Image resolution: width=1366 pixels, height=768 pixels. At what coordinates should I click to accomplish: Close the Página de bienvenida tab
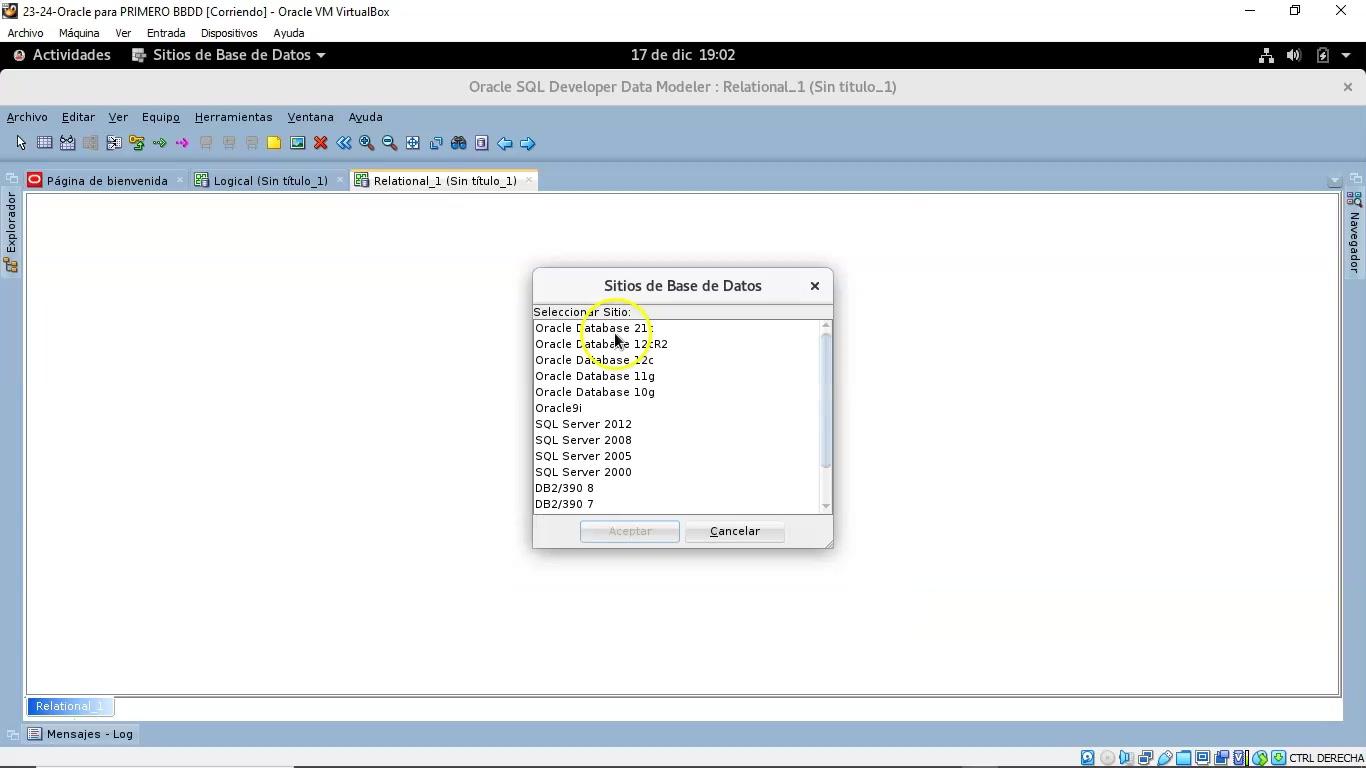click(x=180, y=180)
